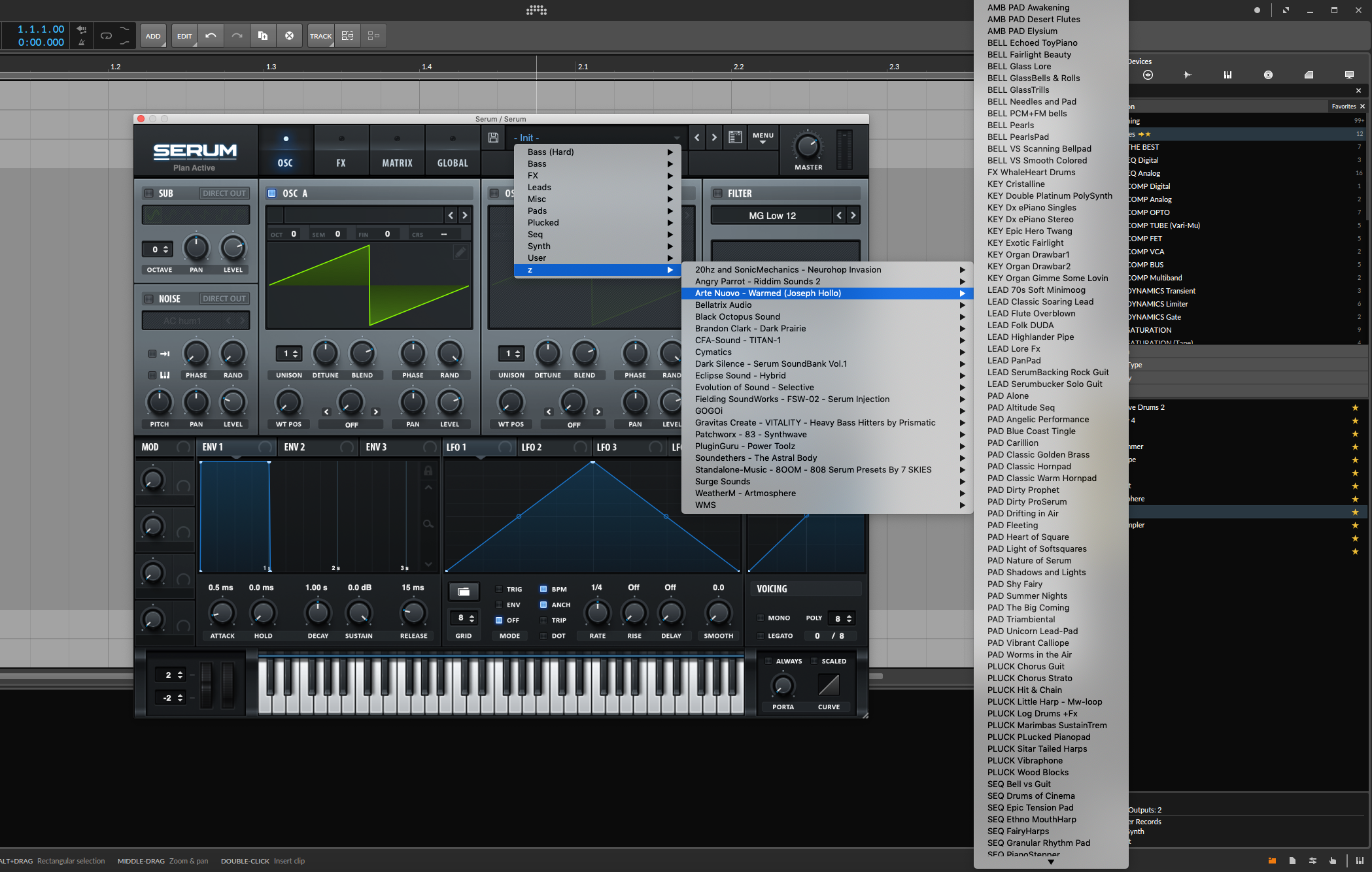Viewport: 1372px width, 872px height.
Task: Toggle the LFO BPM sync checkbox
Action: 543,589
